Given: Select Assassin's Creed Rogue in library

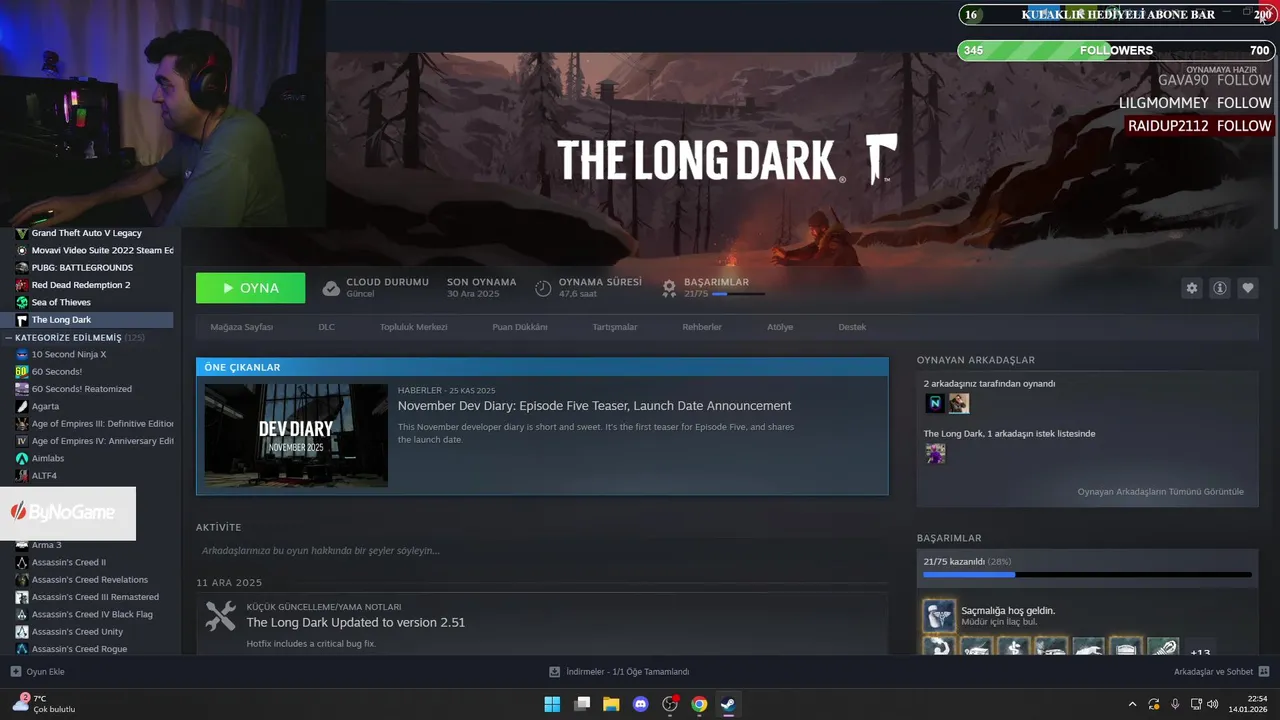Looking at the screenshot, I should [79, 649].
